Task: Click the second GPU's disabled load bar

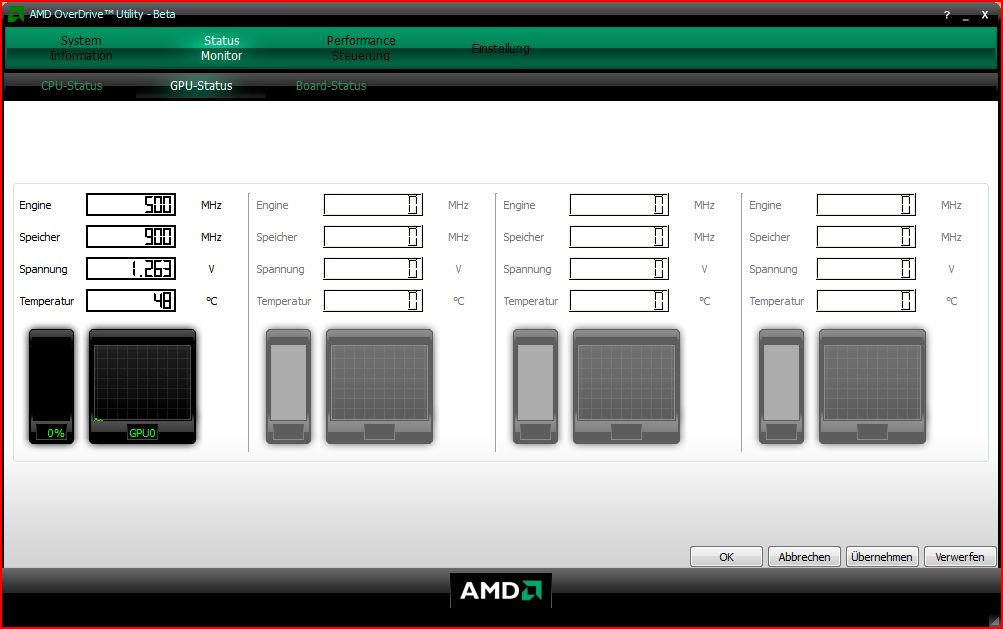Action: pyautogui.click(x=288, y=386)
